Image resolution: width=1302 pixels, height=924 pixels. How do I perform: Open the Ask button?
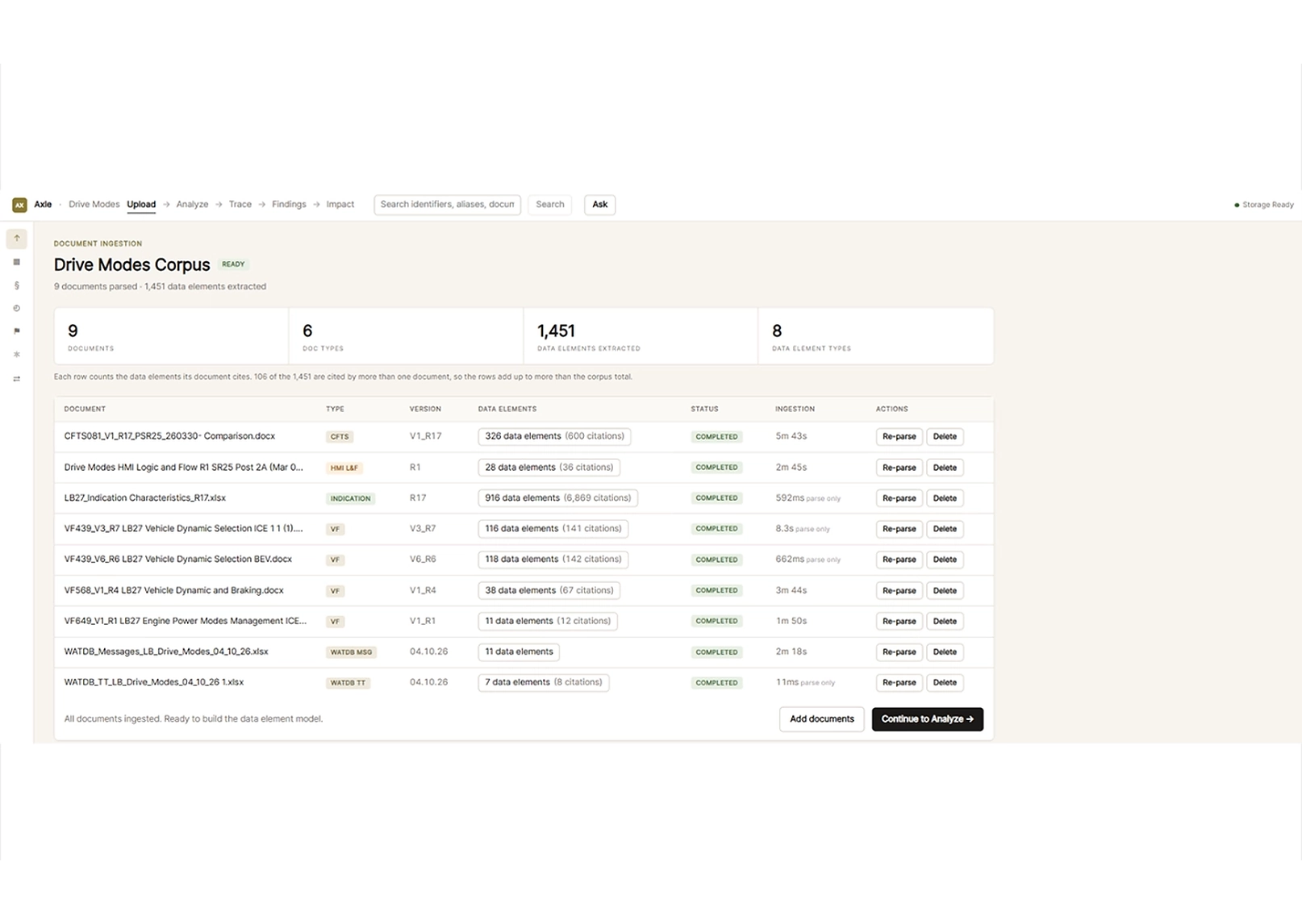point(600,205)
